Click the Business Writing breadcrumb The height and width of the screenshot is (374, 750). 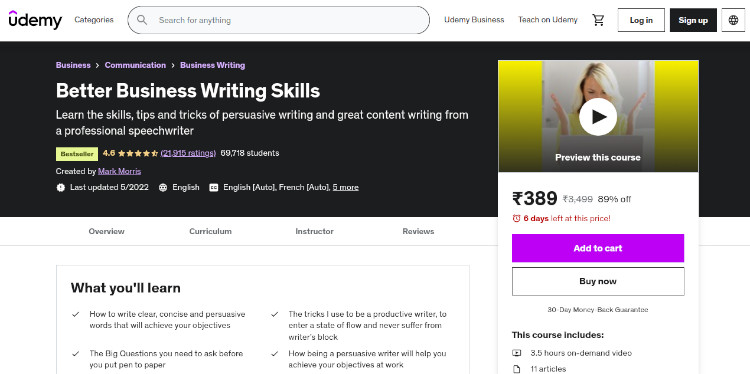pos(212,65)
